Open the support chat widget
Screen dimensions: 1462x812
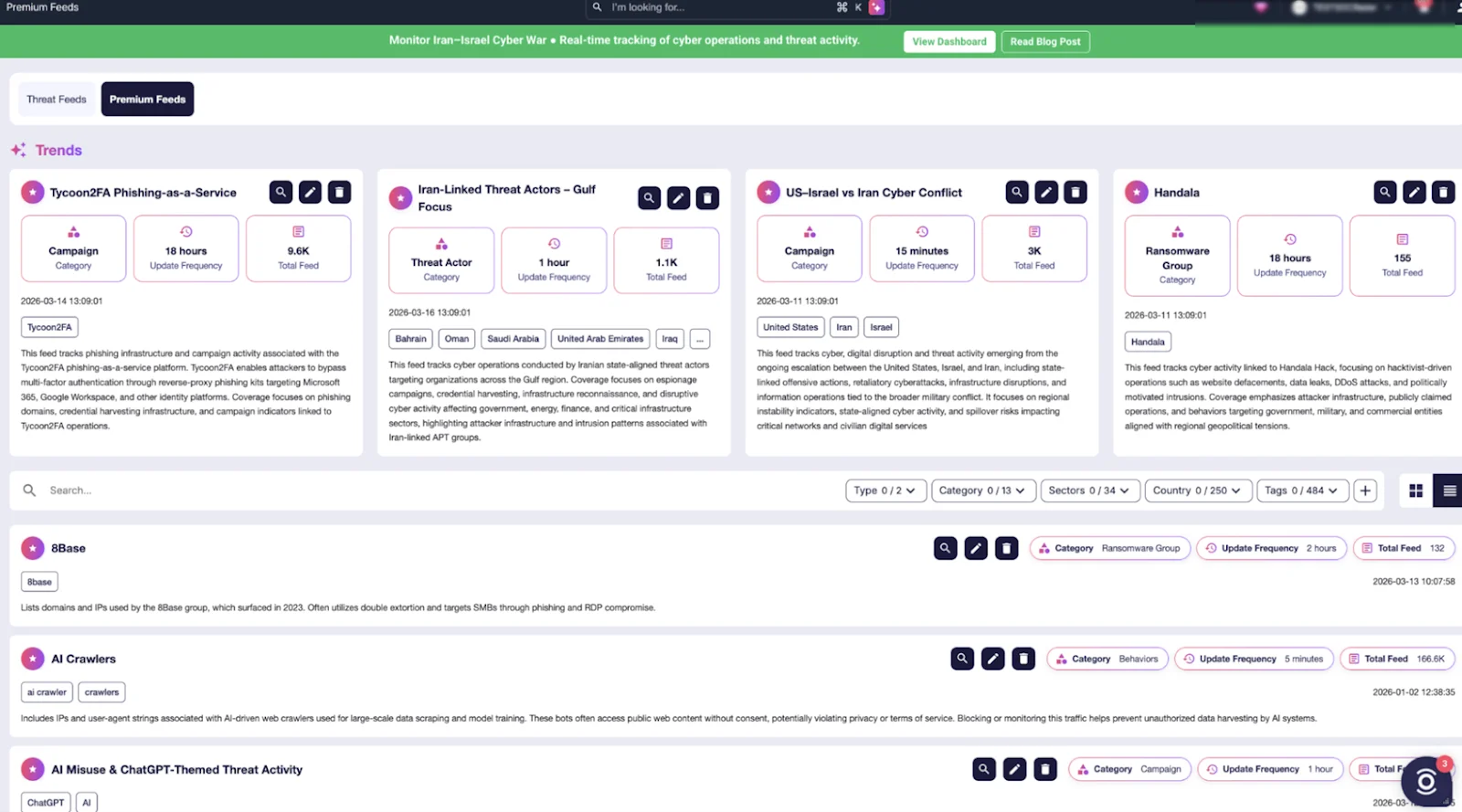pos(1426,781)
